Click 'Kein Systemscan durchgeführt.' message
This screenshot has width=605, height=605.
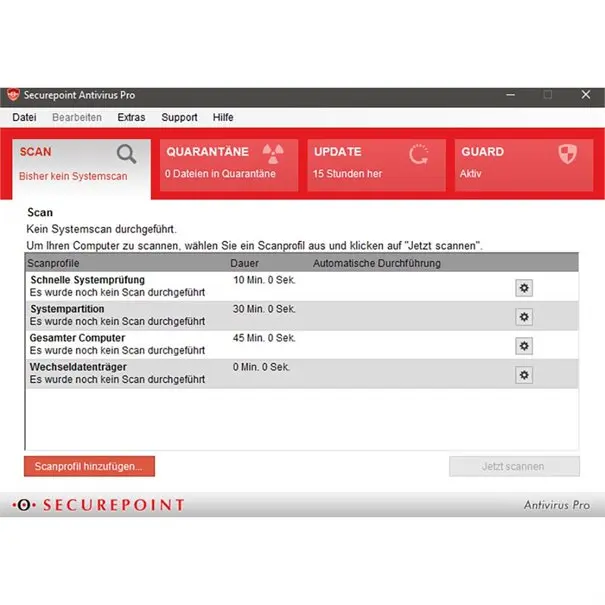point(101,229)
